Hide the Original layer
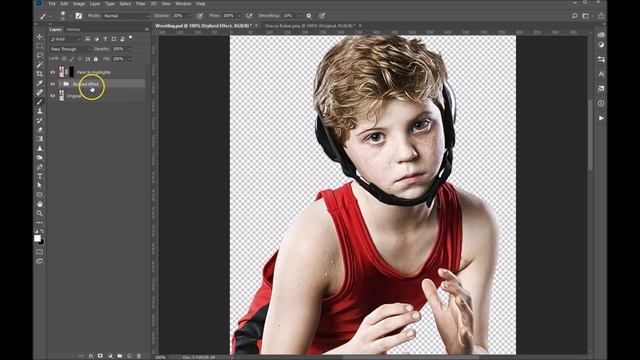Viewport: 640px width, 360px height. pos(53,96)
